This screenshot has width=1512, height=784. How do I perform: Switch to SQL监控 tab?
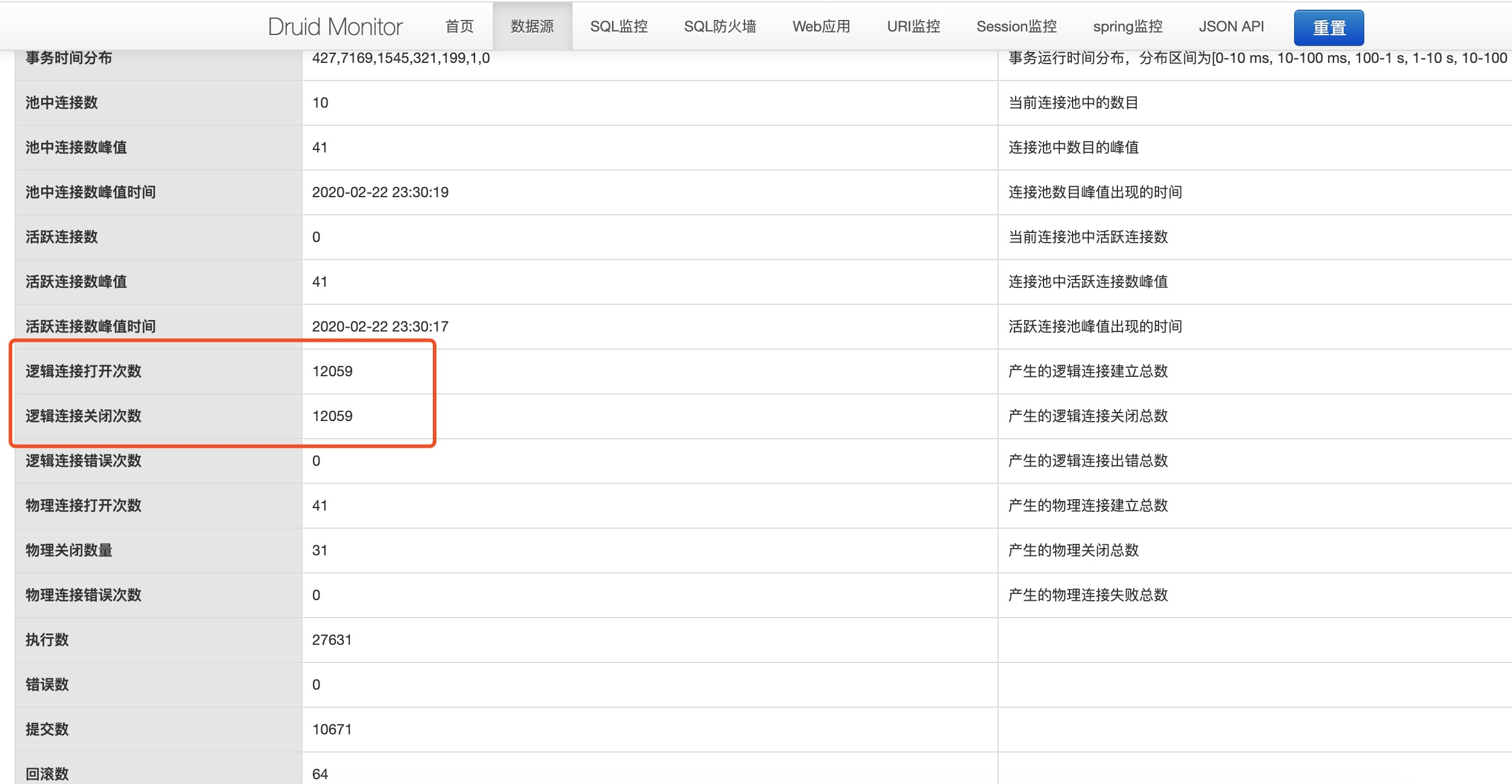point(619,27)
